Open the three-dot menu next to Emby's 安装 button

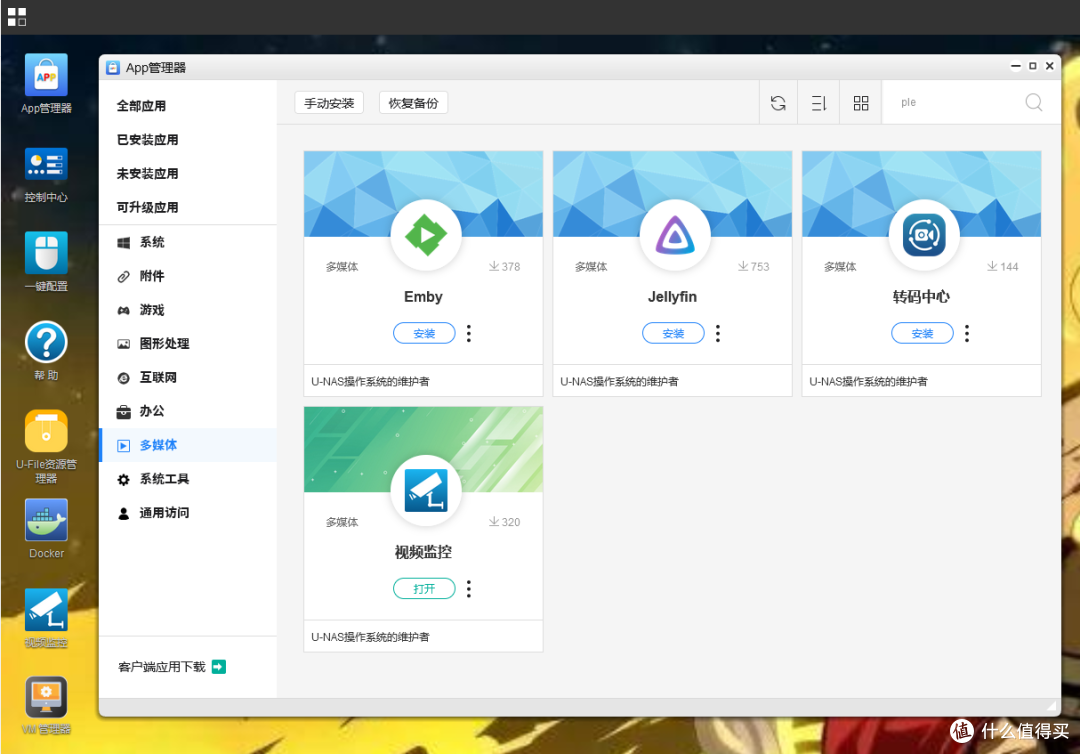469,333
